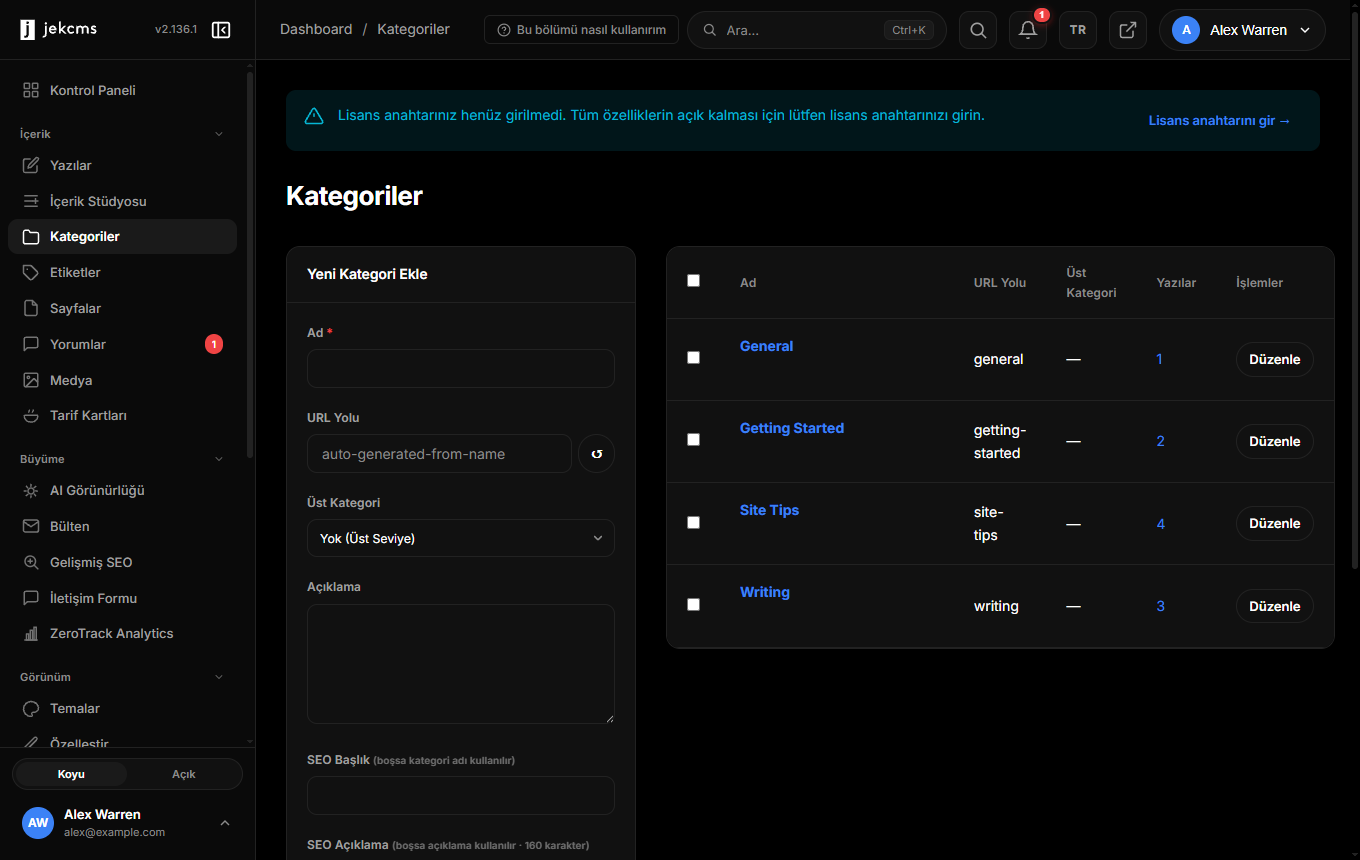Image resolution: width=1360 pixels, height=860 pixels.
Task: Collapse the Görünüm sidebar section
Action: point(220,677)
